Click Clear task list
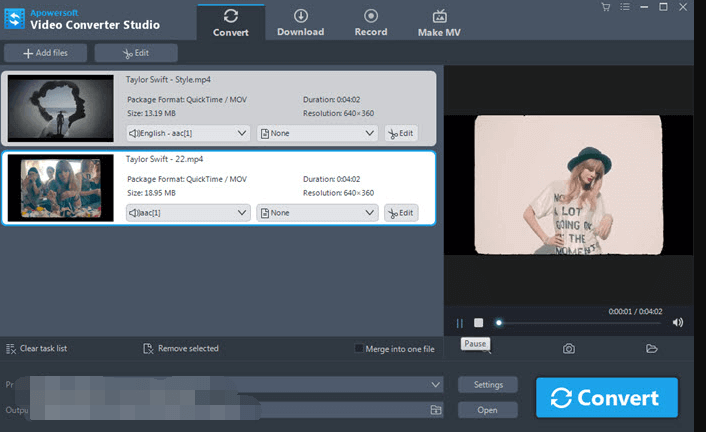The width and height of the screenshot is (706, 432). 36,349
